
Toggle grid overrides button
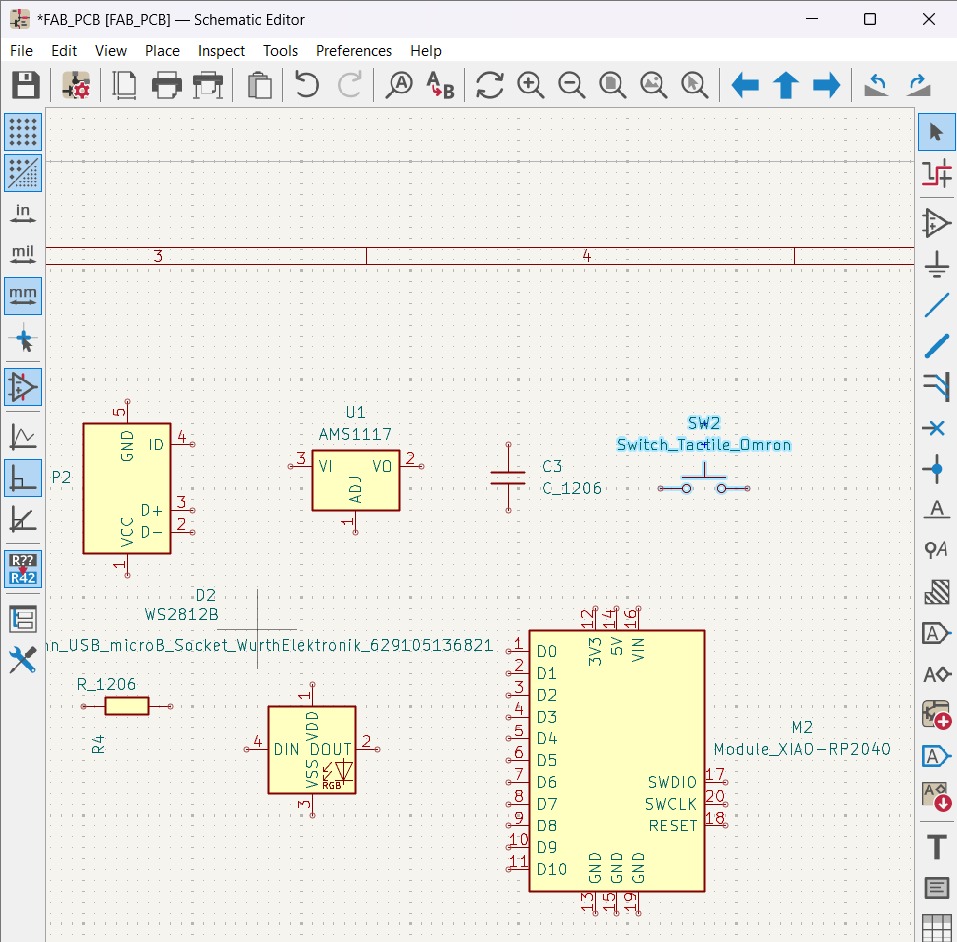pos(23,173)
